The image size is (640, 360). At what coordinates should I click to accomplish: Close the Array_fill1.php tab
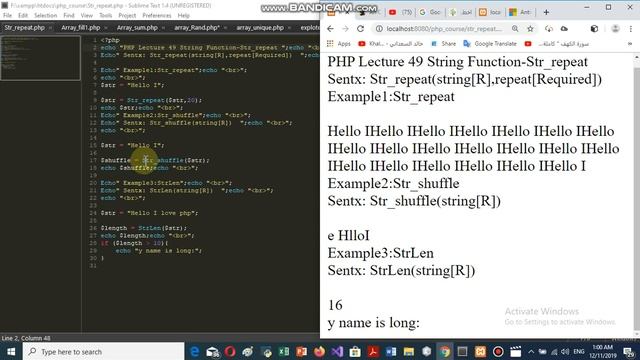106,28
